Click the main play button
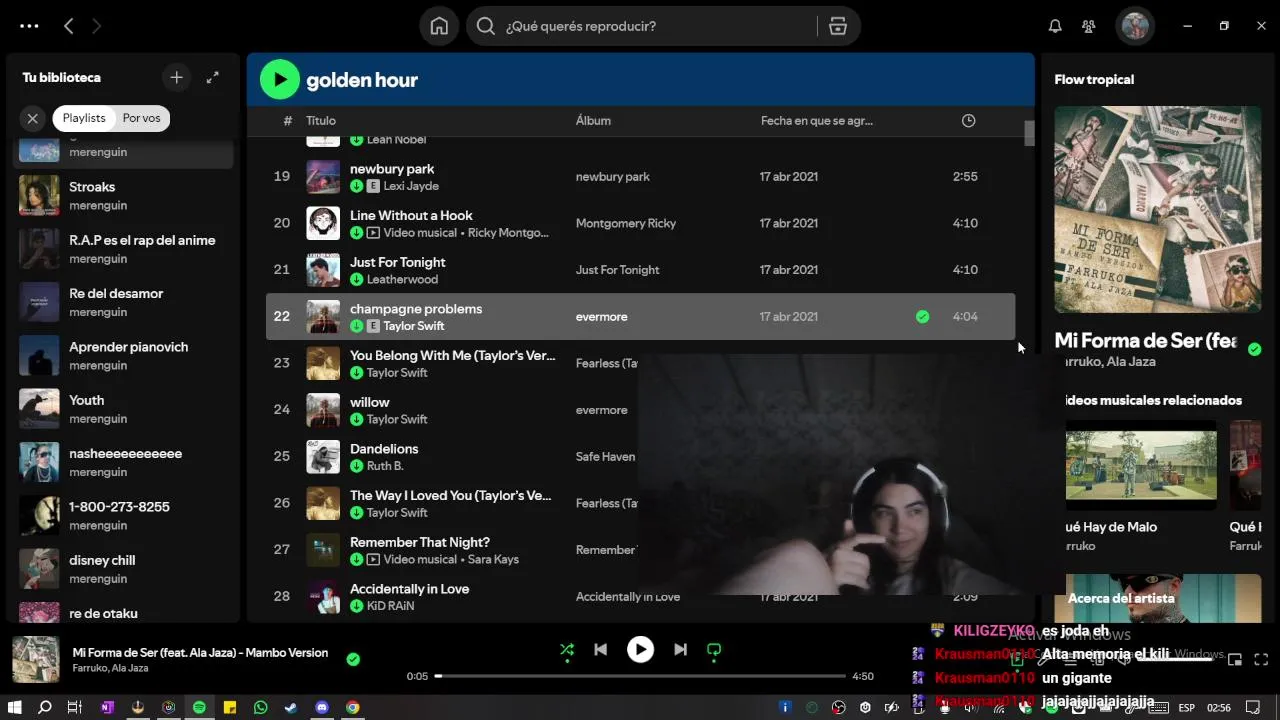1280x720 pixels. click(640, 650)
